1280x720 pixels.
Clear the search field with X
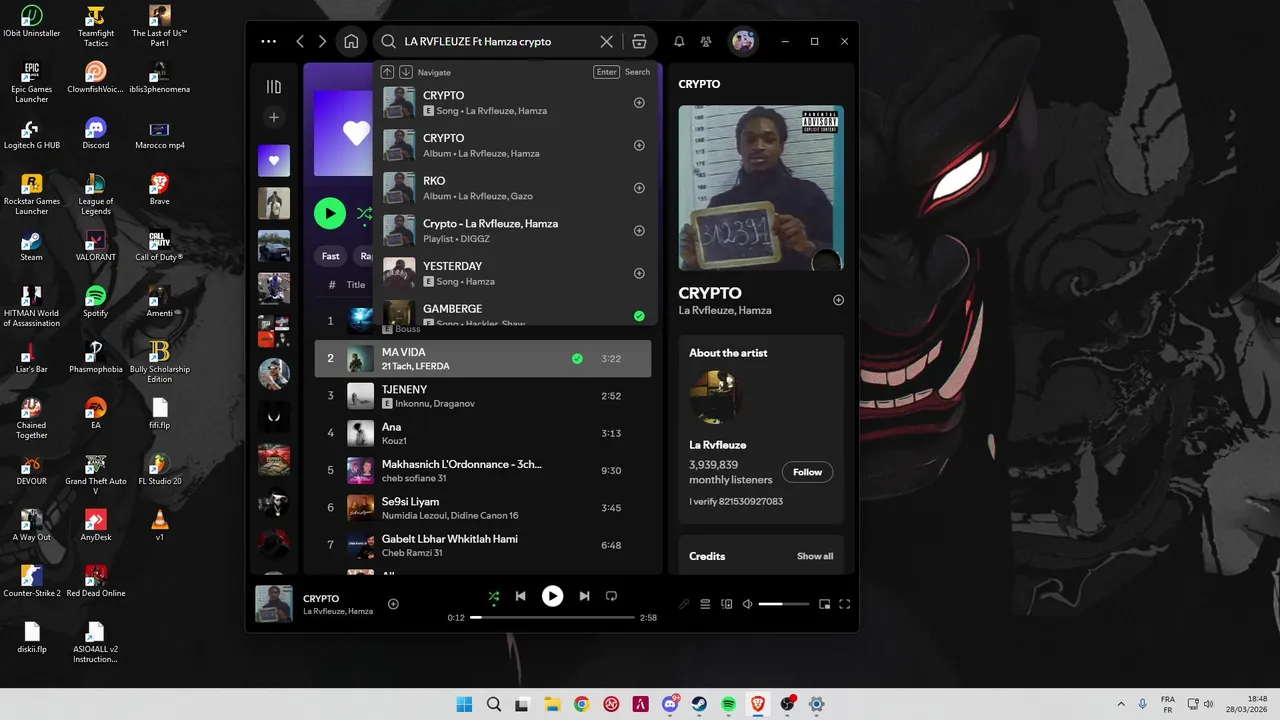606,42
